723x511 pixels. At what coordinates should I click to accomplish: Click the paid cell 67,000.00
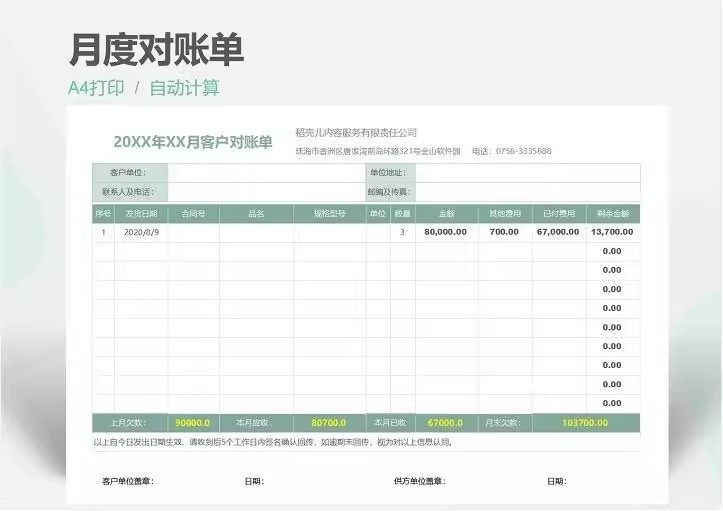pos(558,232)
